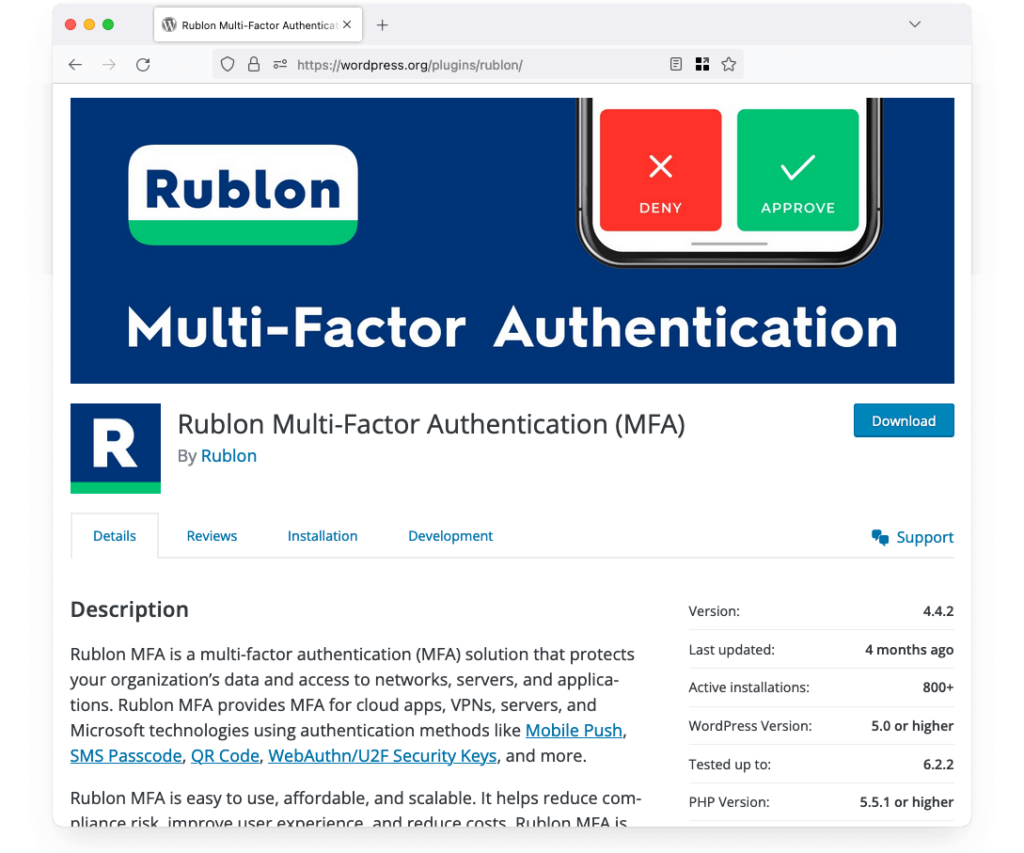Open the WebAuthn/U2F Security Keys link
The width and height of the screenshot is (1024, 853).
[x=382, y=756]
